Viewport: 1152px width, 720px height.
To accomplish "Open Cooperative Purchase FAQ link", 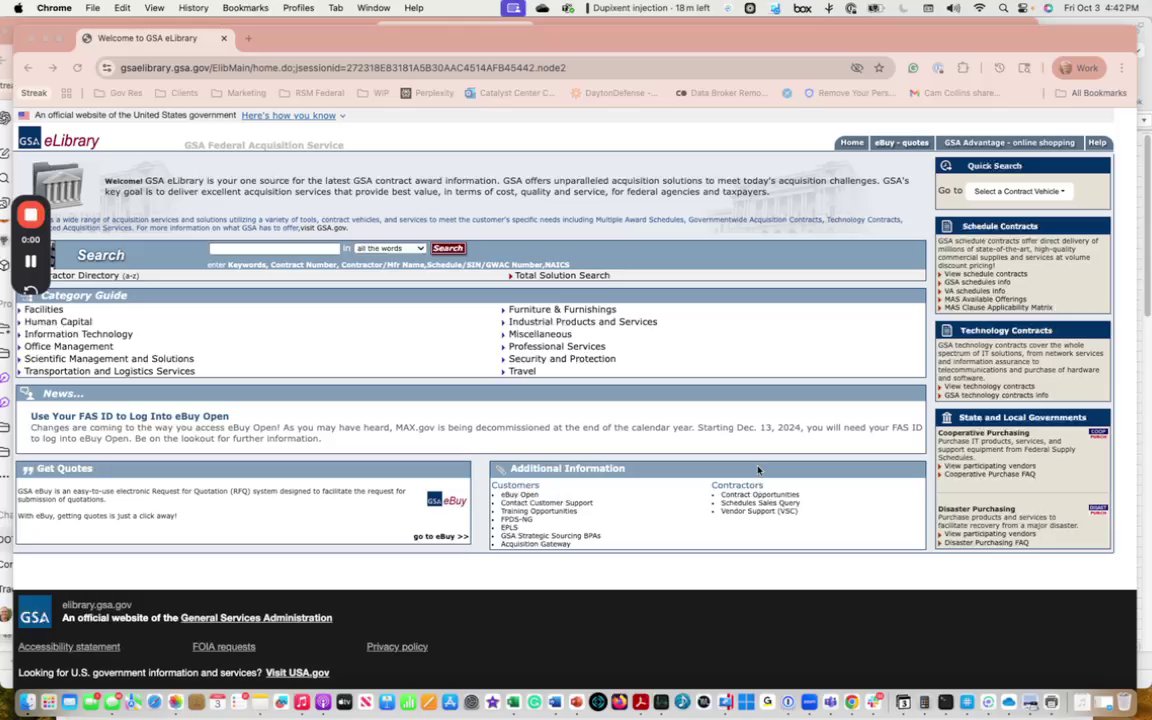I will [989, 475].
